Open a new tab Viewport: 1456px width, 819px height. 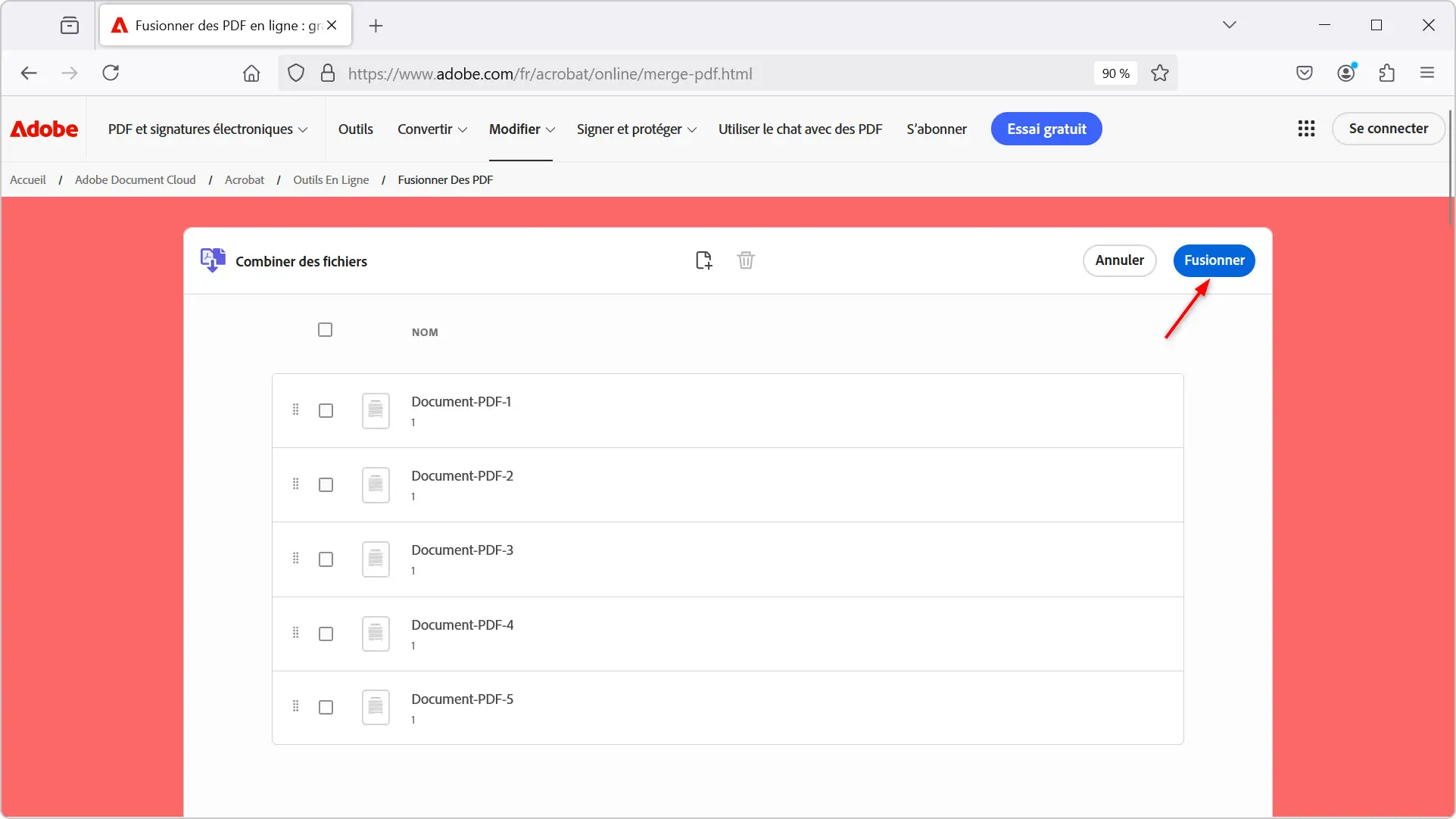376,26
